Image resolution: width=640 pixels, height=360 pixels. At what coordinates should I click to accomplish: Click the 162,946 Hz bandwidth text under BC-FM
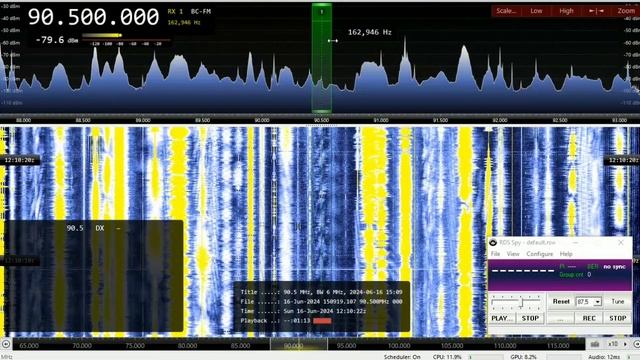tap(184, 22)
